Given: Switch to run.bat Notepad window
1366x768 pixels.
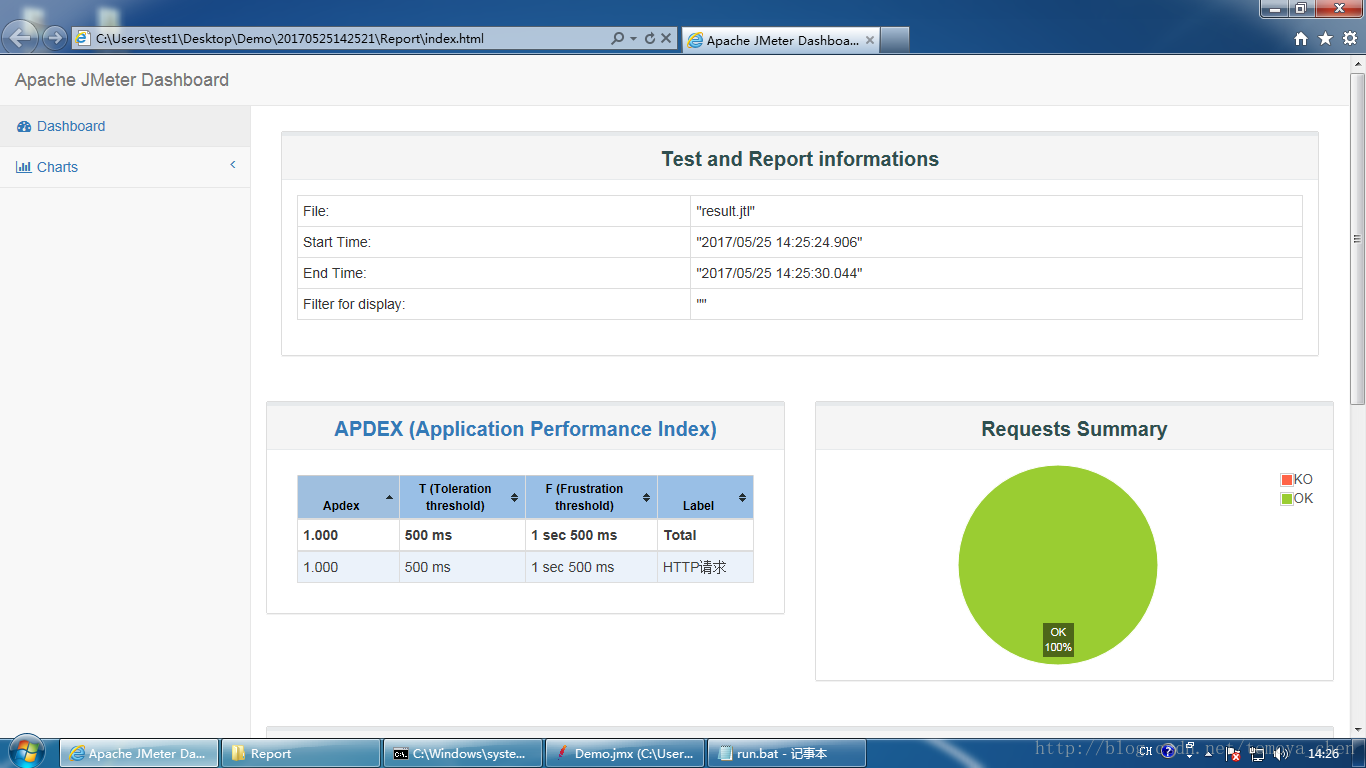Looking at the screenshot, I should coord(787,753).
